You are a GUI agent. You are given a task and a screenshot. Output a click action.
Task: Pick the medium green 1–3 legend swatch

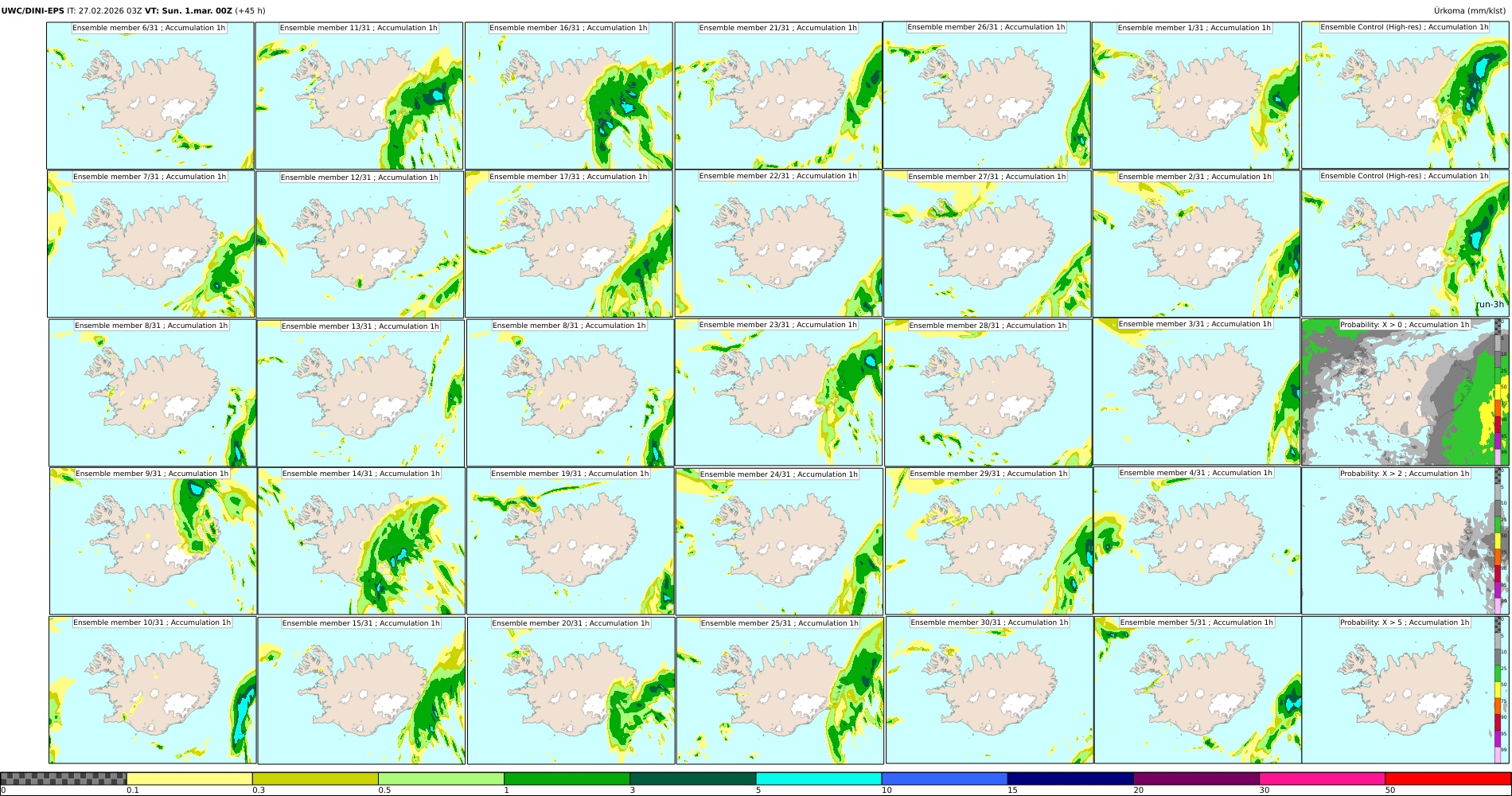coord(567,778)
